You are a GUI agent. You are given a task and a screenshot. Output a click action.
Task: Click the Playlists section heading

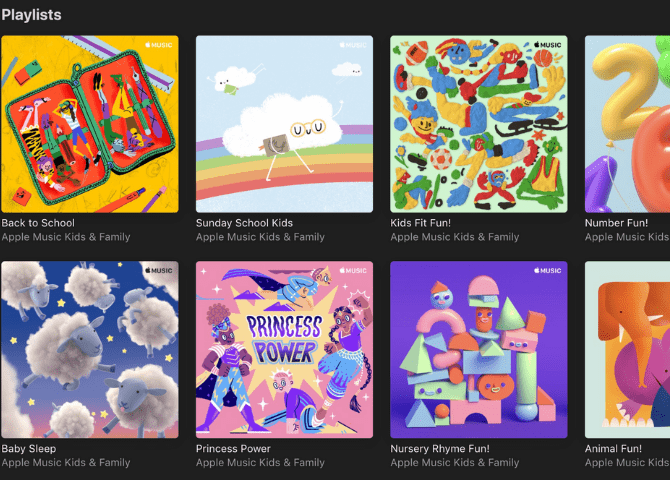32,15
